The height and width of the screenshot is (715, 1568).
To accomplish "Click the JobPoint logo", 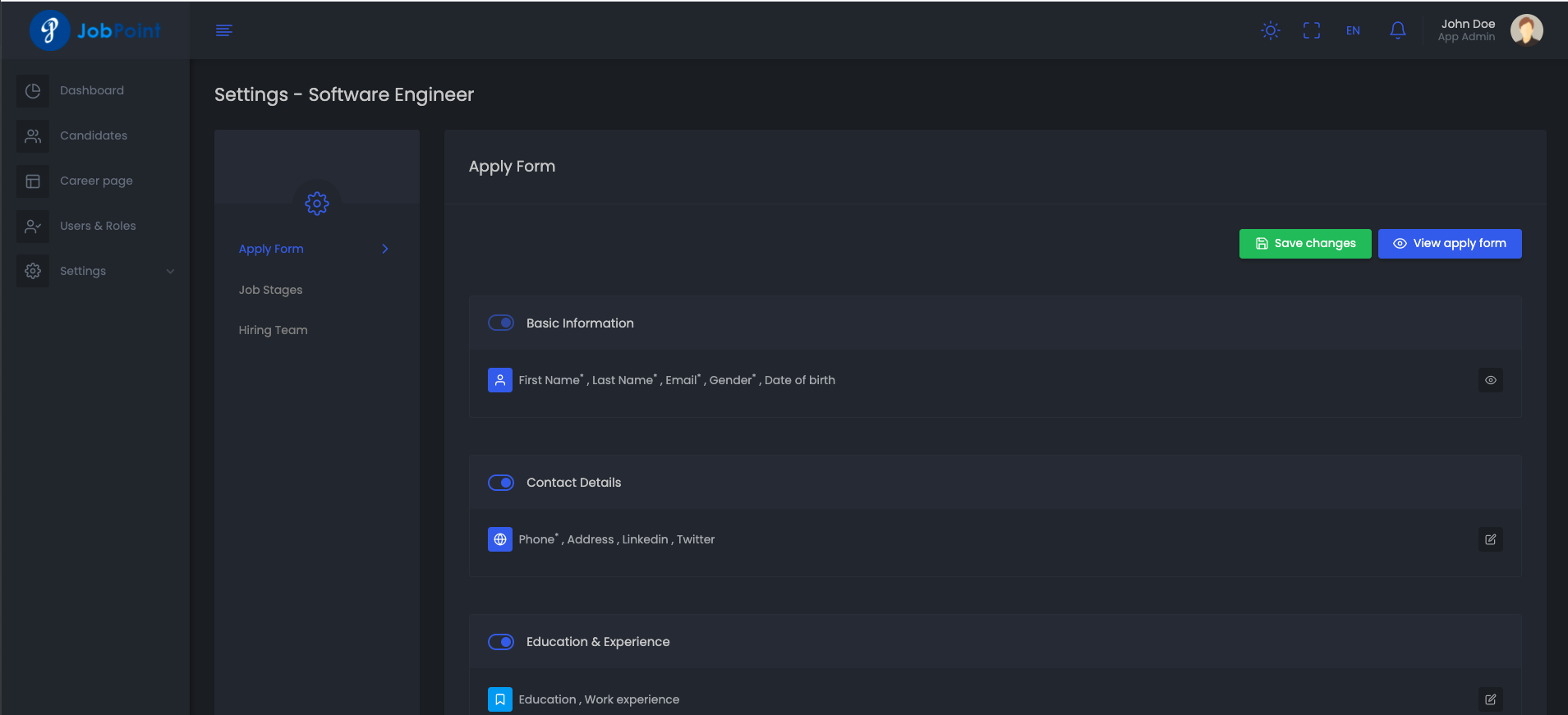I will click(95, 30).
